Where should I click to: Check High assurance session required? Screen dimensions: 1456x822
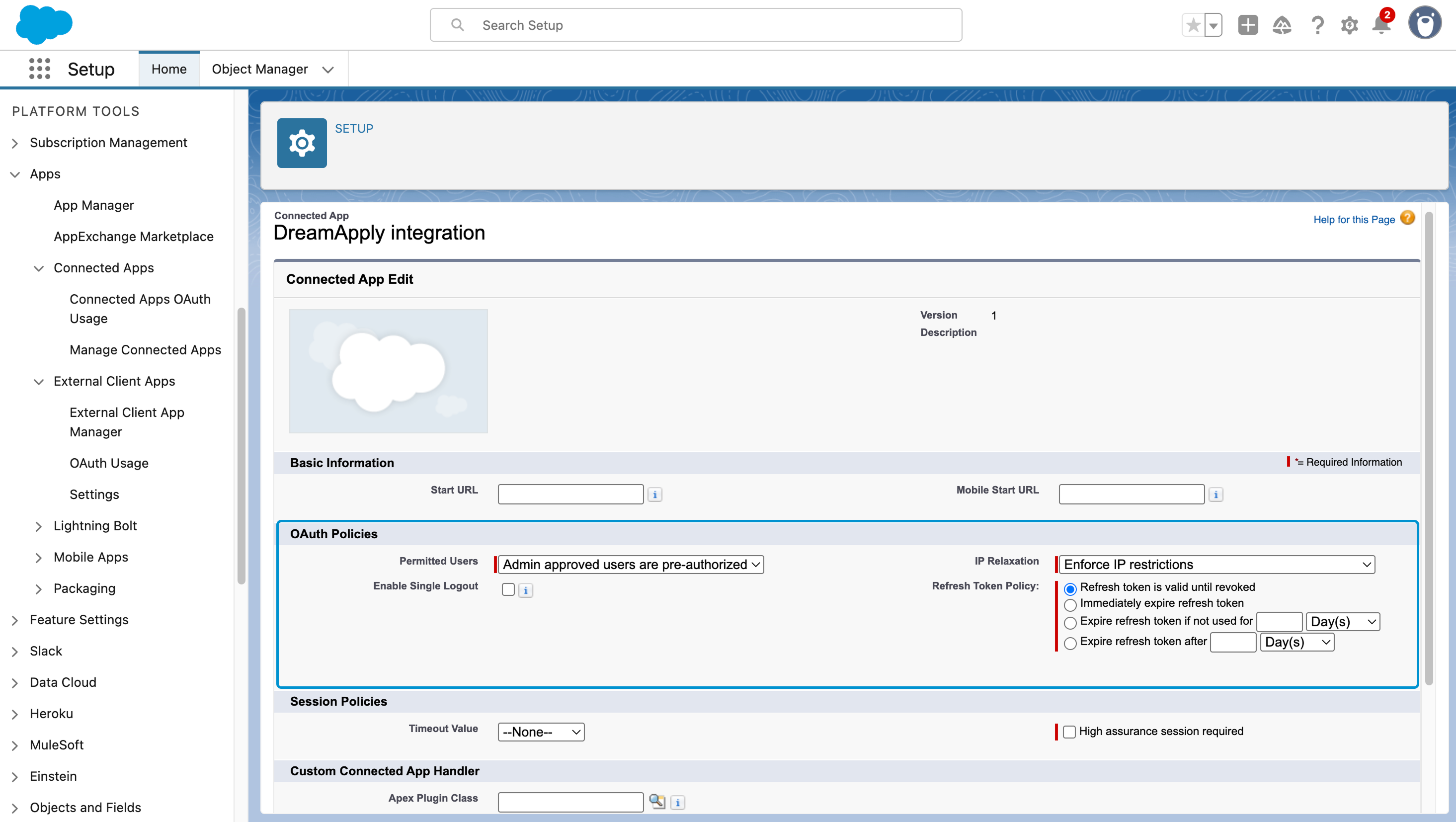1069,732
